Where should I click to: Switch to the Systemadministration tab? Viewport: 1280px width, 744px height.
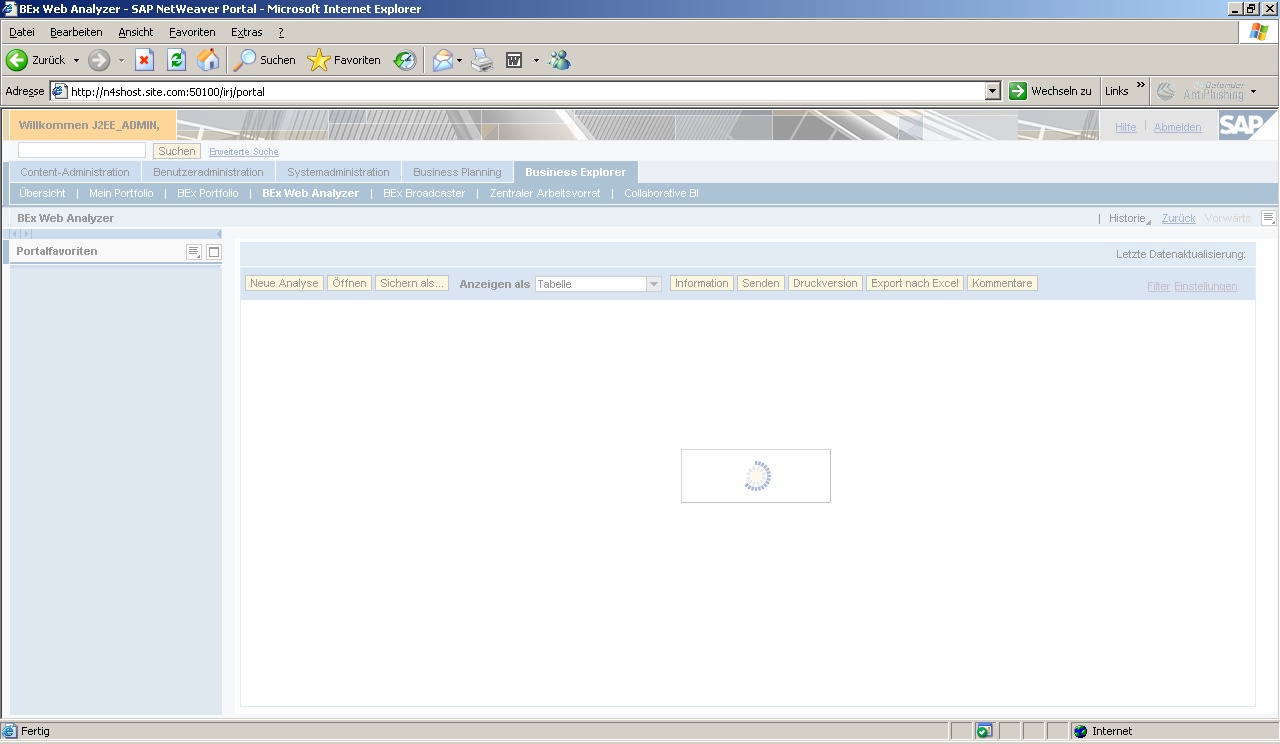point(338,172)
